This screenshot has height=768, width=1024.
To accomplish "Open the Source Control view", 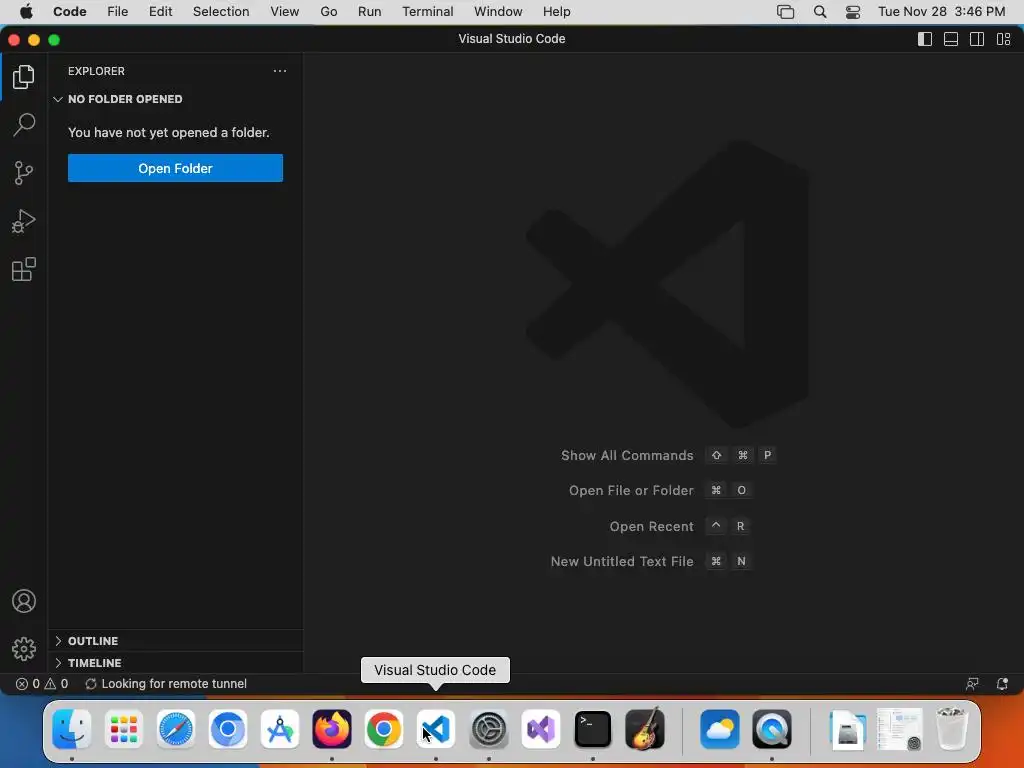I will point(24,173).
